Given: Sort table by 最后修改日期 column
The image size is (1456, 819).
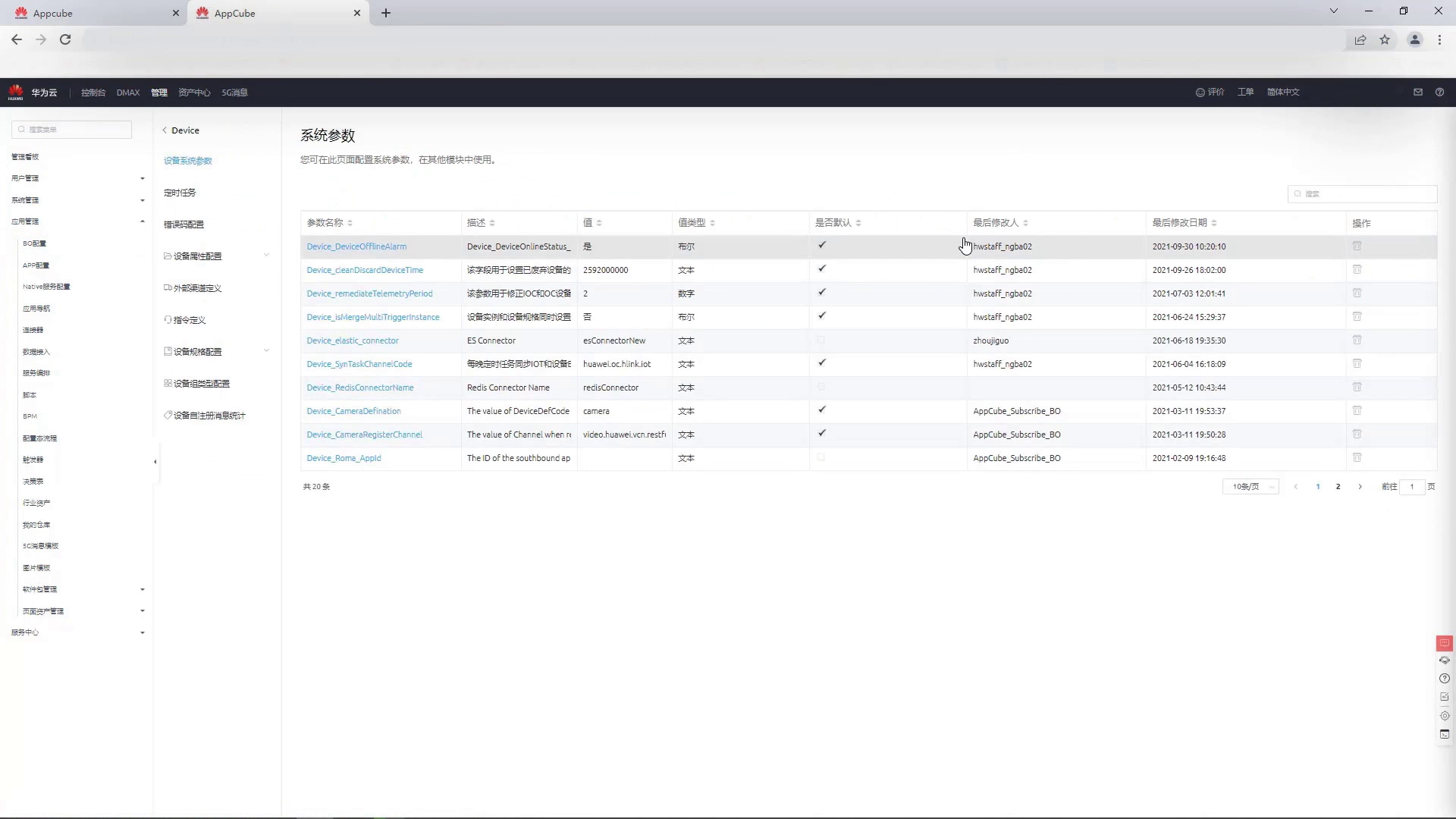Looking at the screenshot, I should (1214, 223).
